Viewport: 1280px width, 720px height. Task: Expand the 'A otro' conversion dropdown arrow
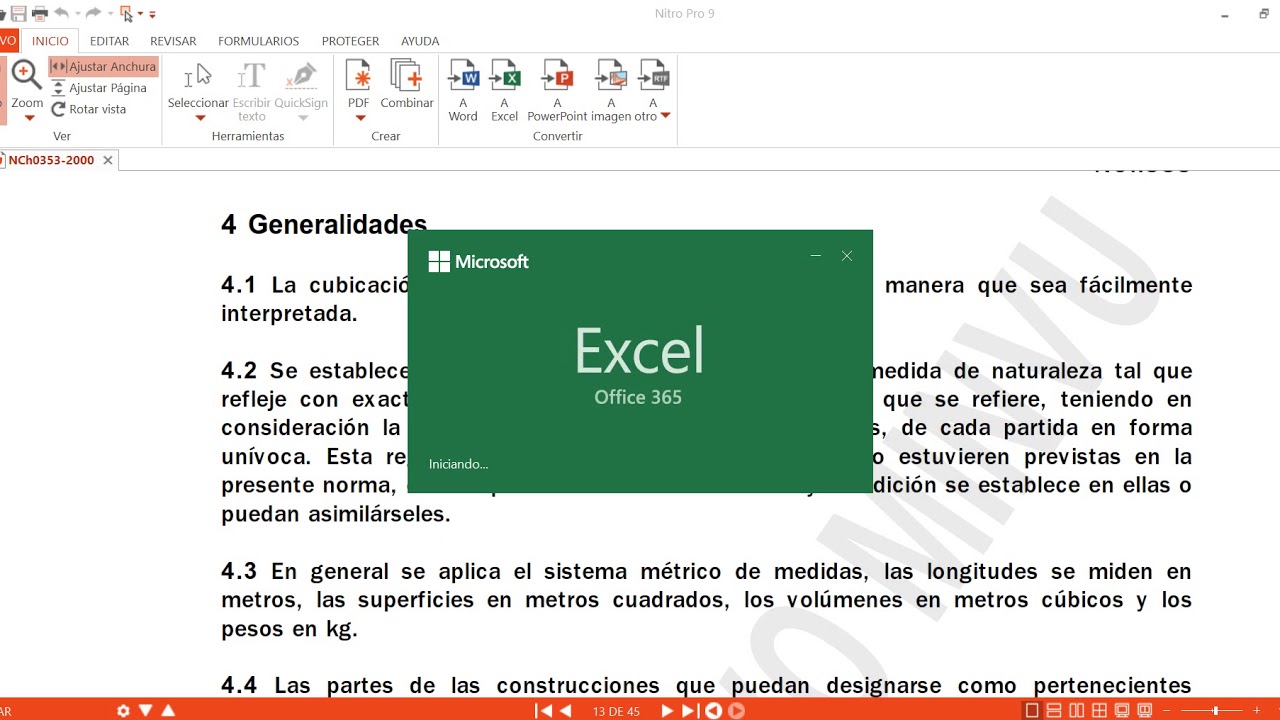coord(666,116)
